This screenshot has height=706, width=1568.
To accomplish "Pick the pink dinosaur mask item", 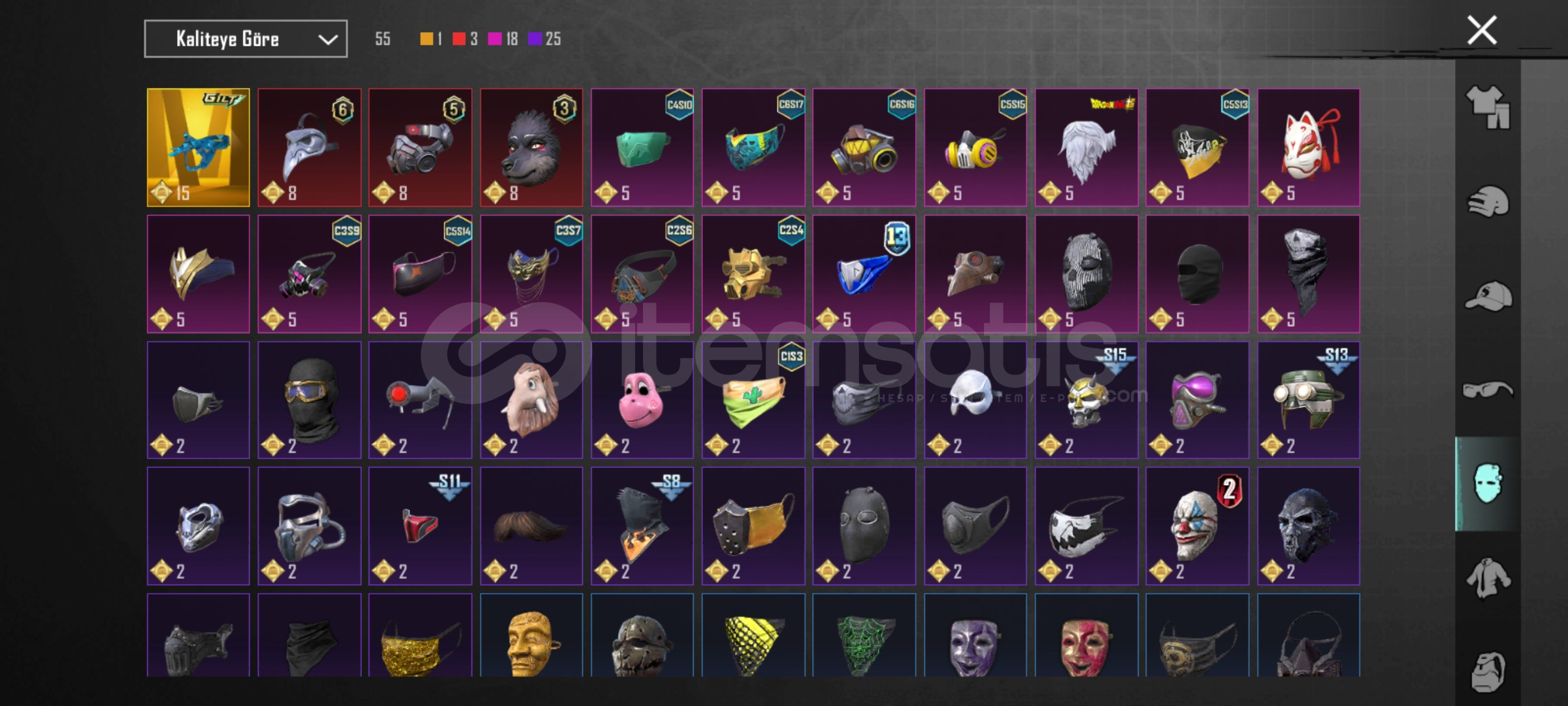I will pos(642,400).
